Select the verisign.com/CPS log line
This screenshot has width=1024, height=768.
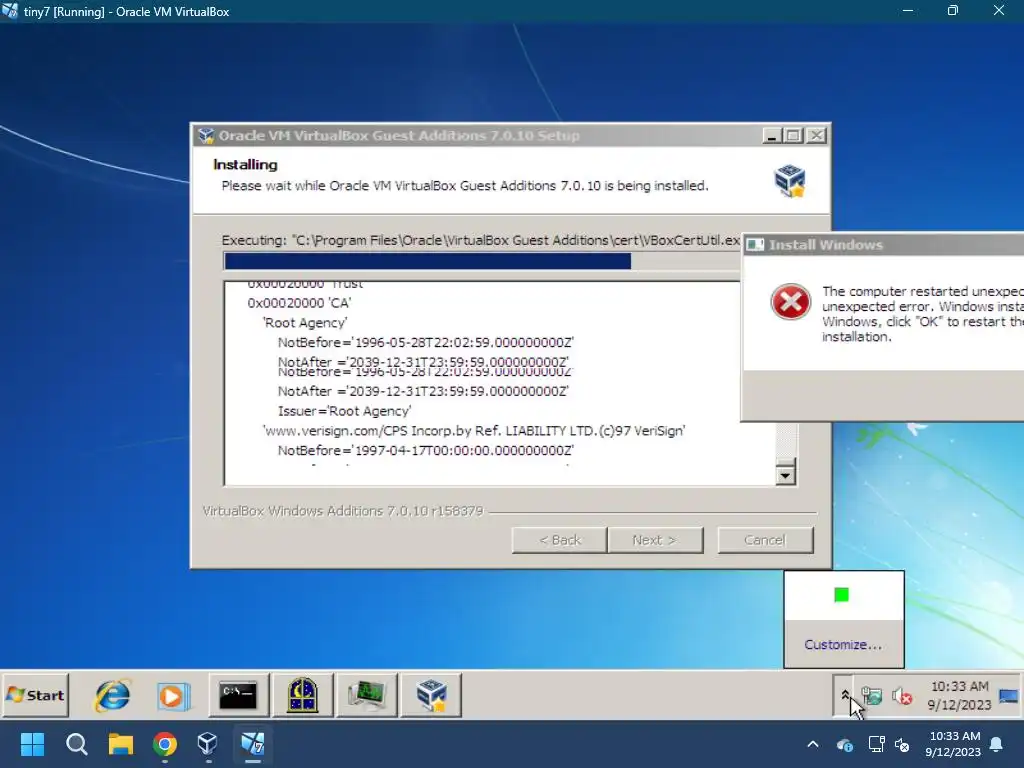coord(474,430)
